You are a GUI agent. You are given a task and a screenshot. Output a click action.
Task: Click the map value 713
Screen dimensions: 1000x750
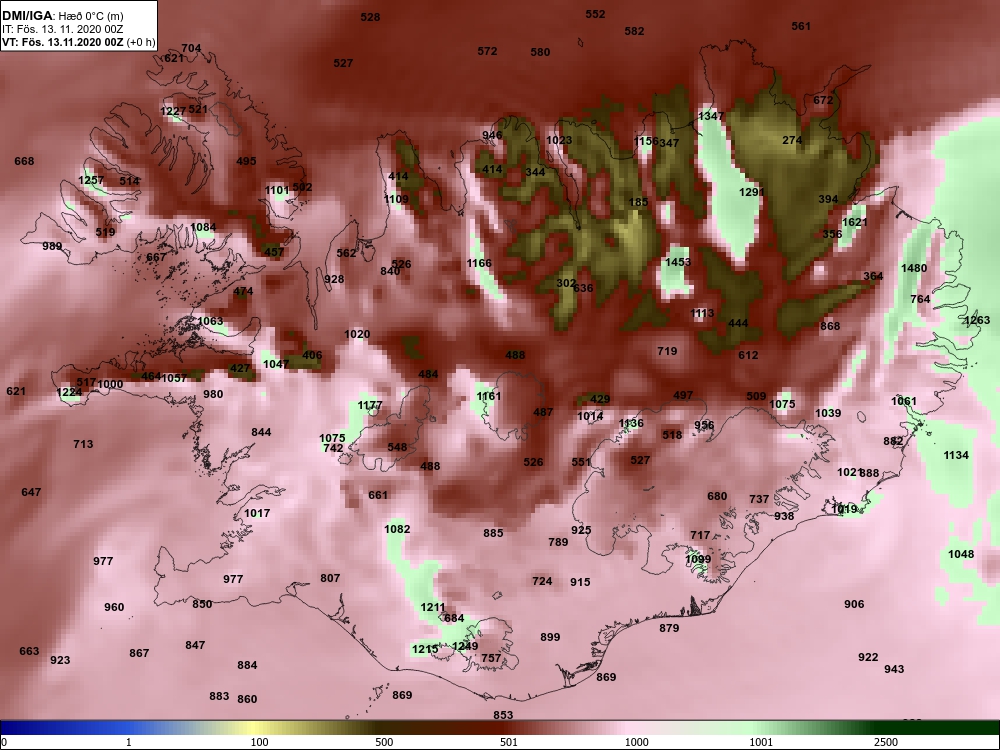(83, 445)
